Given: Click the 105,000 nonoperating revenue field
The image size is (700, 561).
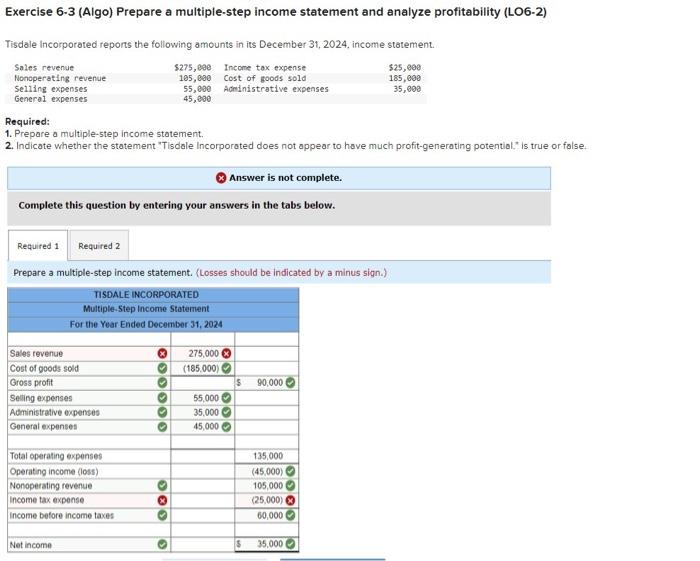Looking at the screenshot, I should [x=267, y=485].
